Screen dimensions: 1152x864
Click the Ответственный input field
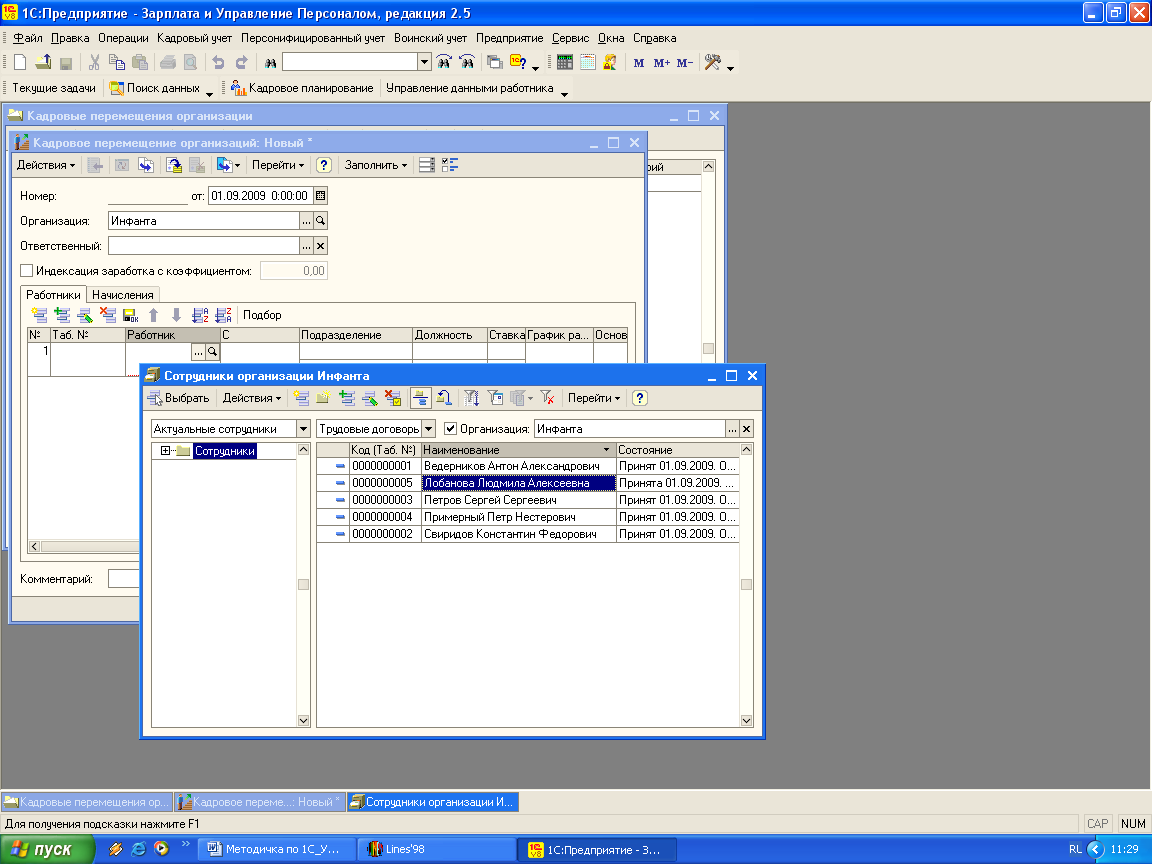pyautogui.click(x=204, y=245)
